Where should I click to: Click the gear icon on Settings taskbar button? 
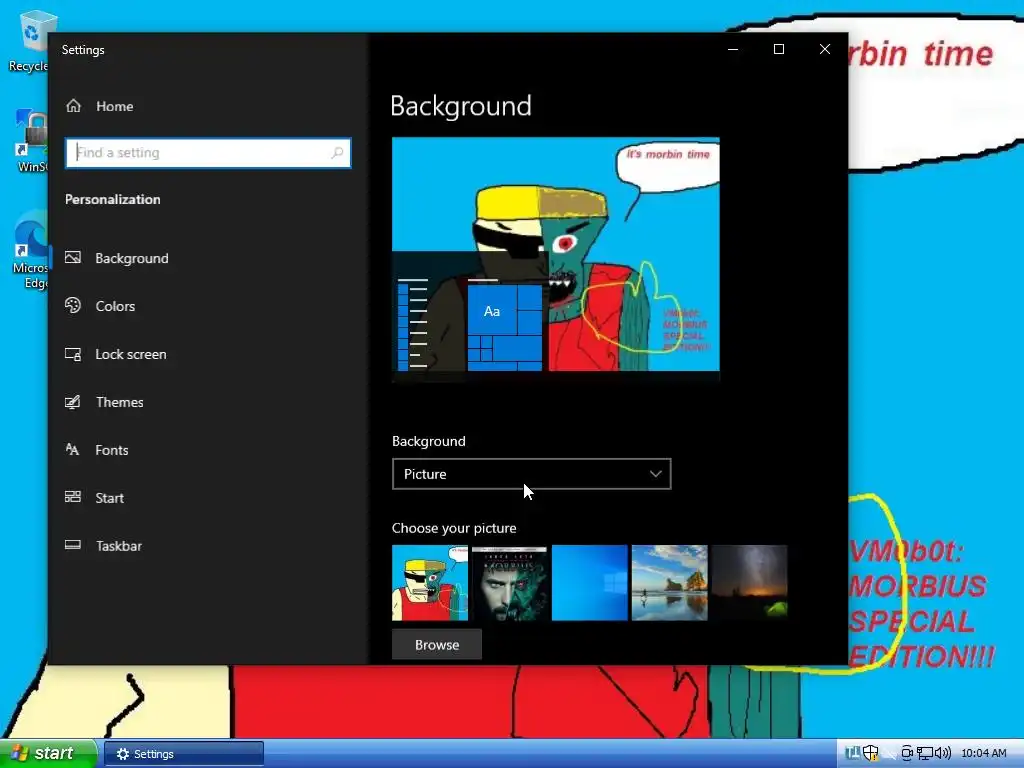point(123,754)
